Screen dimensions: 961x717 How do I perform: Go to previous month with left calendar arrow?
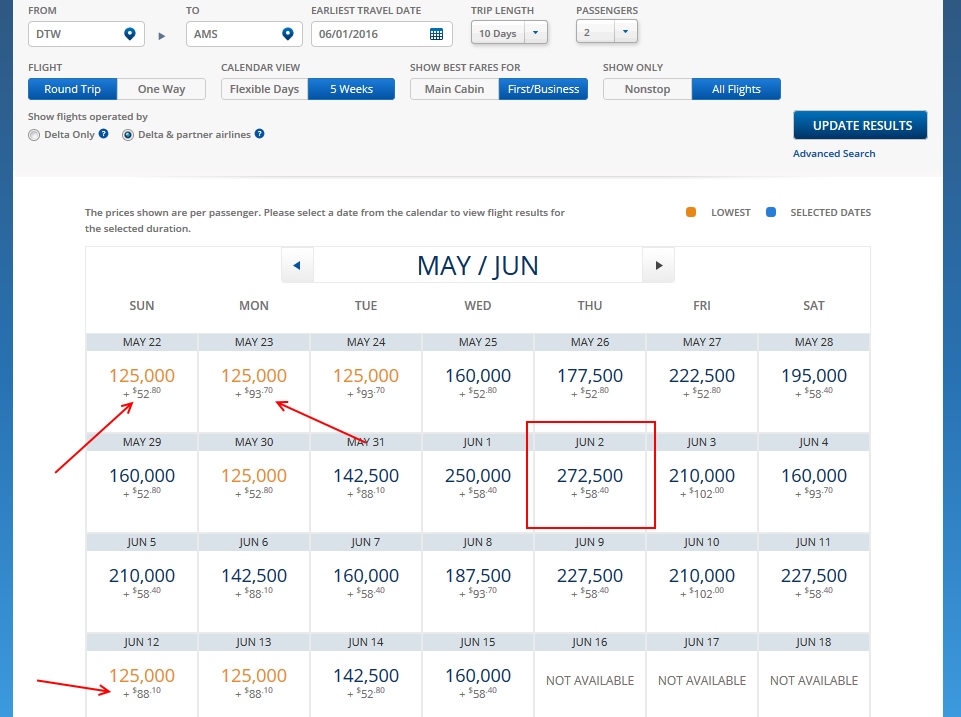click(295, 263)
